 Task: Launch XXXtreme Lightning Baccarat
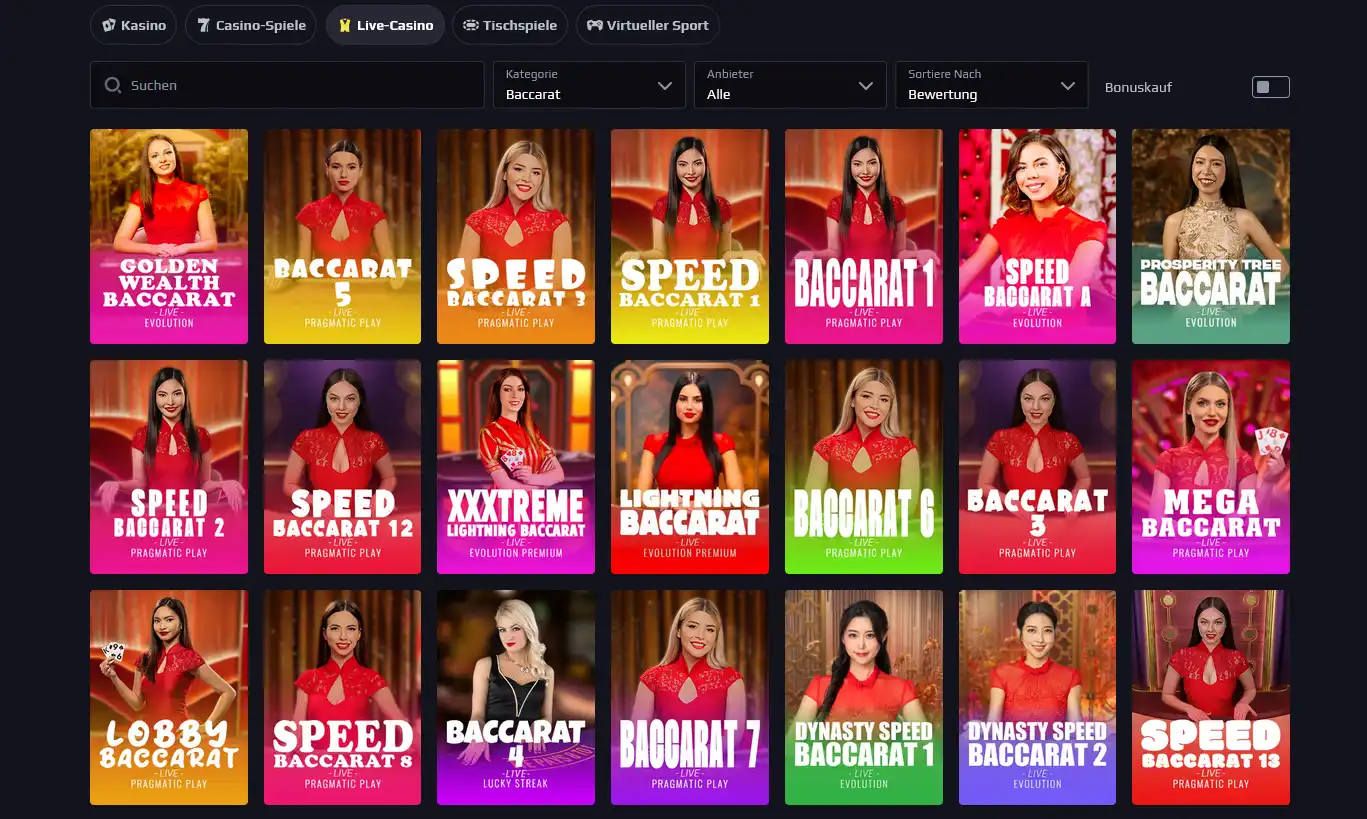pos(516,467)
